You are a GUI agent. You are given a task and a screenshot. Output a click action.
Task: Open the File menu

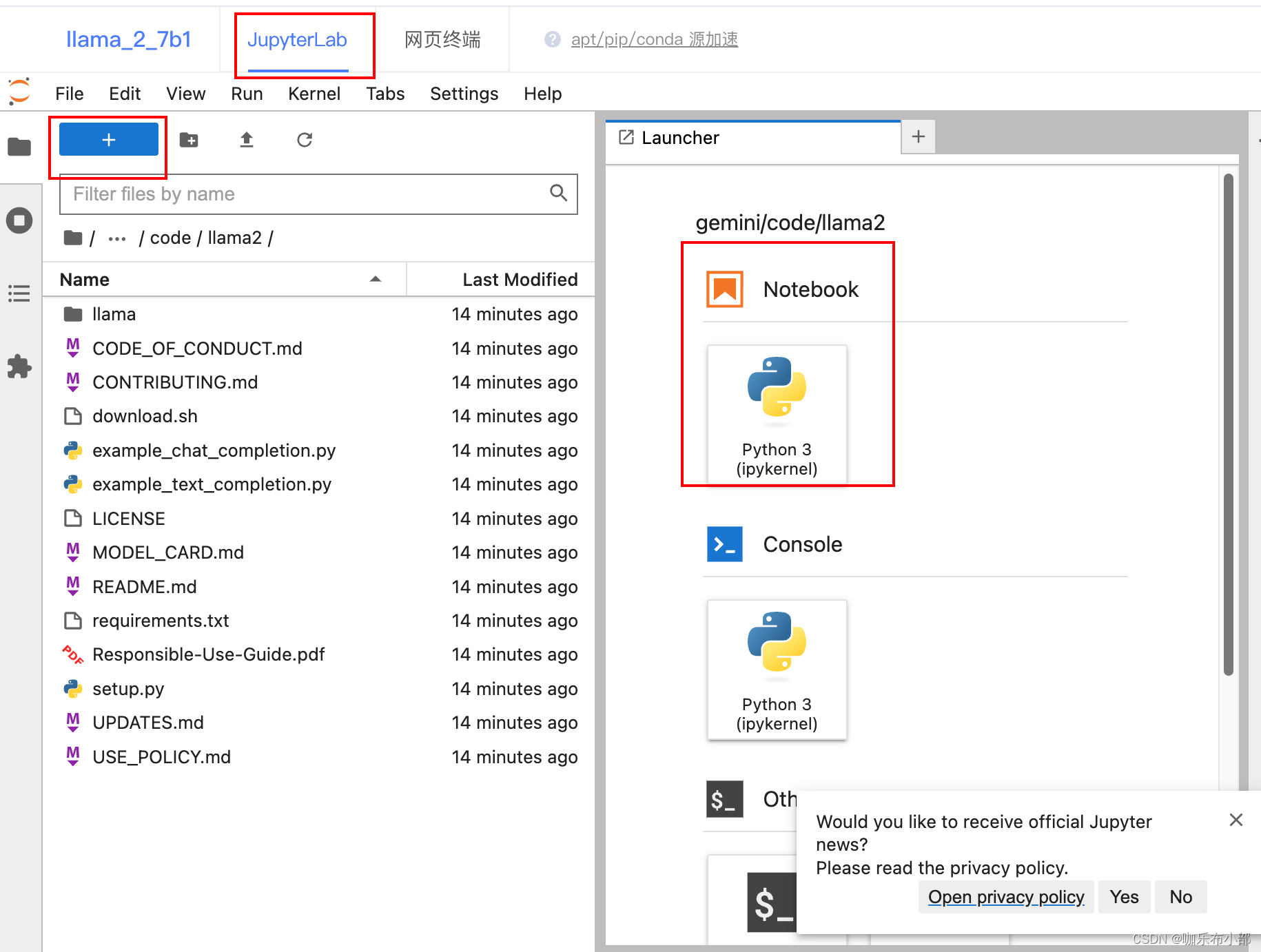[x=69, y=94]
